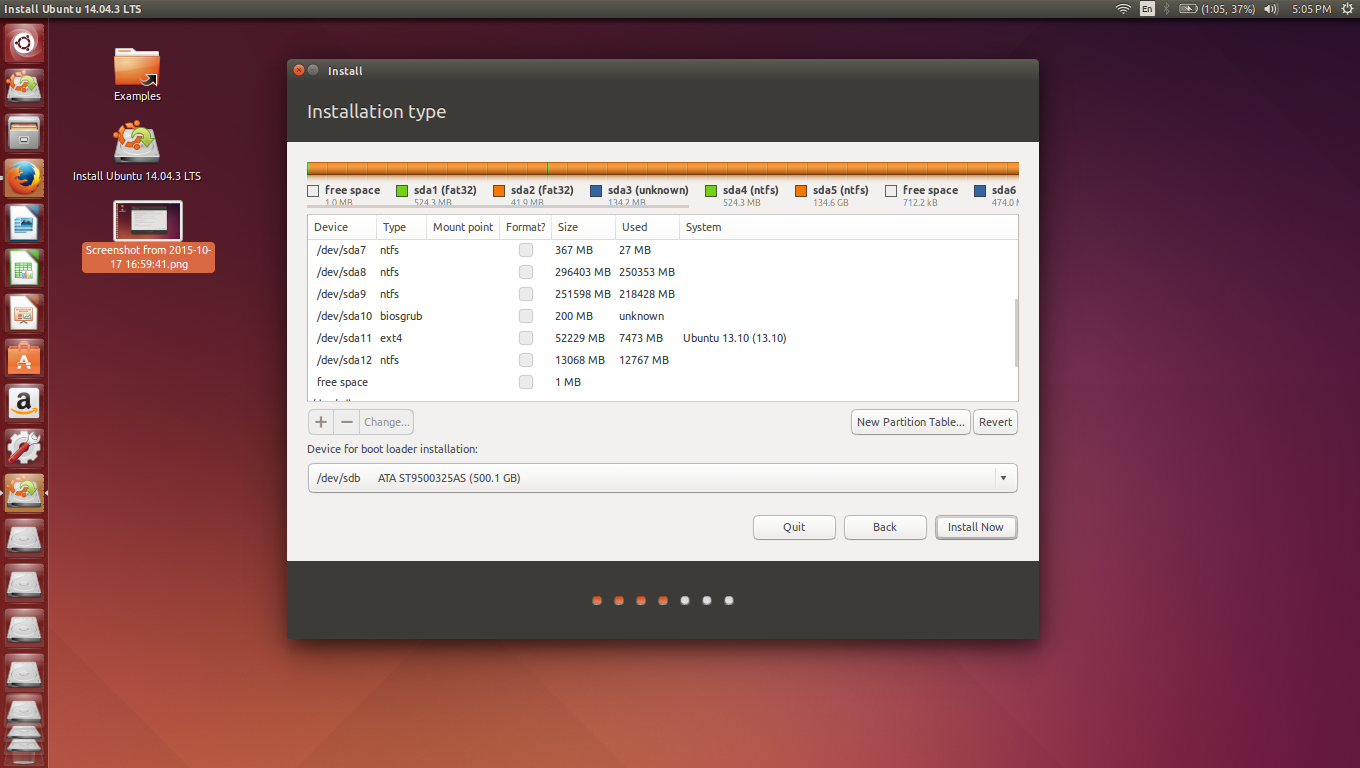Click the partition list vertical scrollbar
Image resolution: width=1360 pixels, height=768 pixels.
1016,332
